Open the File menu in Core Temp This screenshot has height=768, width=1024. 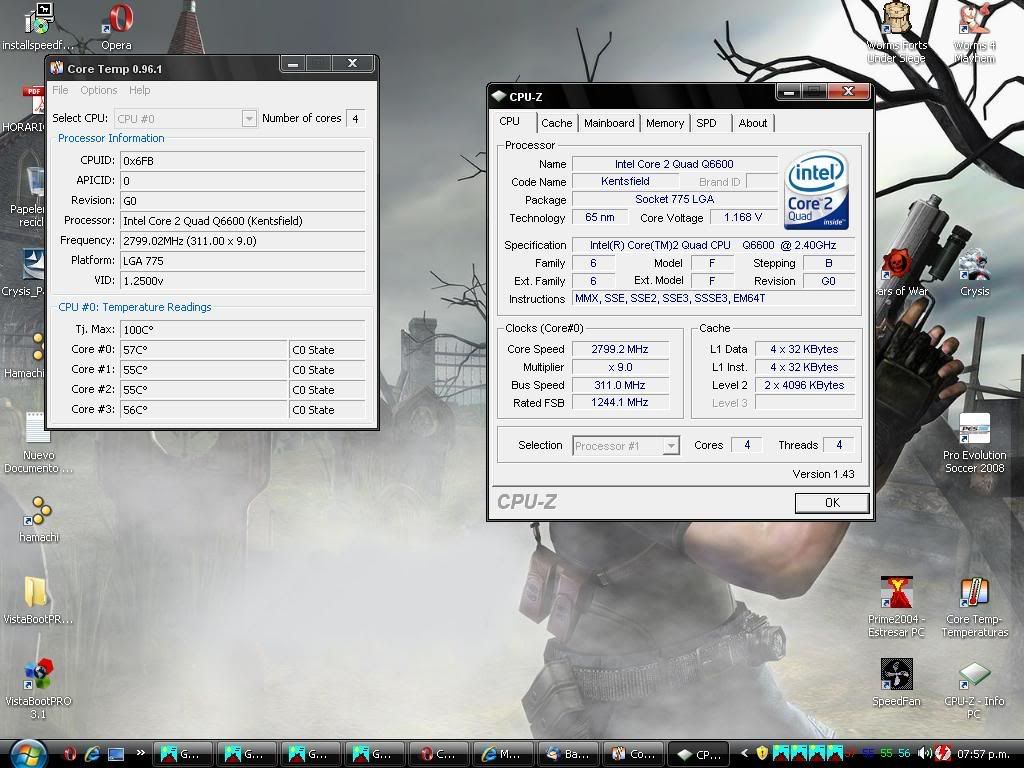point(60,90)
